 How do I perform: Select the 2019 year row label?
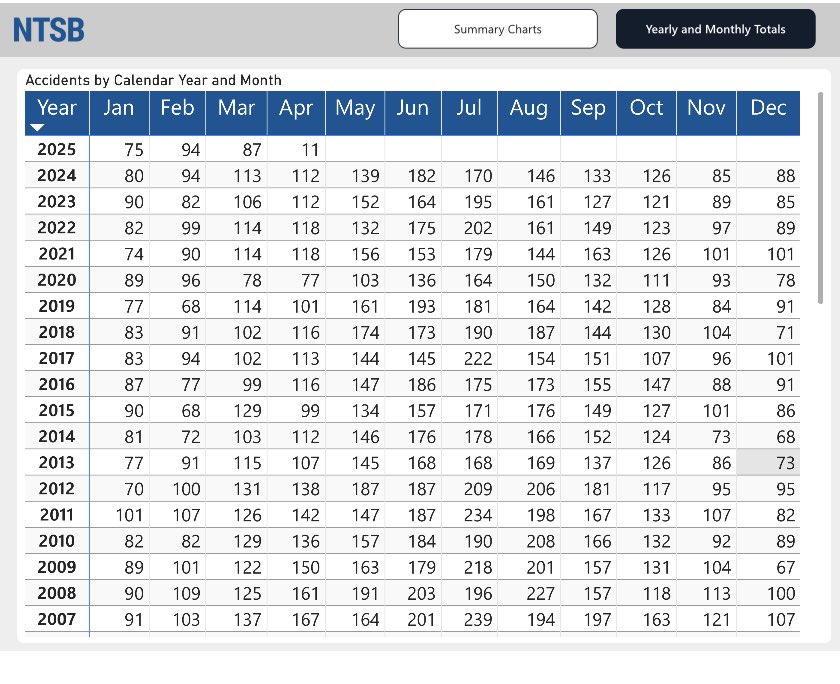(x=57, y=306)
